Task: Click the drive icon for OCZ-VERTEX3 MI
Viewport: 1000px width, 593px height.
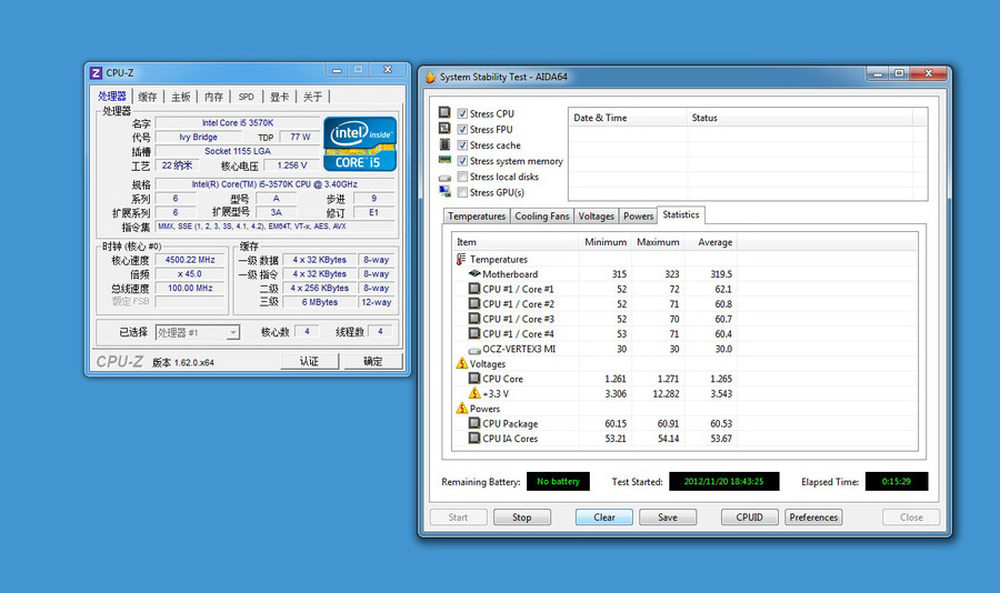Action: click(474, 350)
